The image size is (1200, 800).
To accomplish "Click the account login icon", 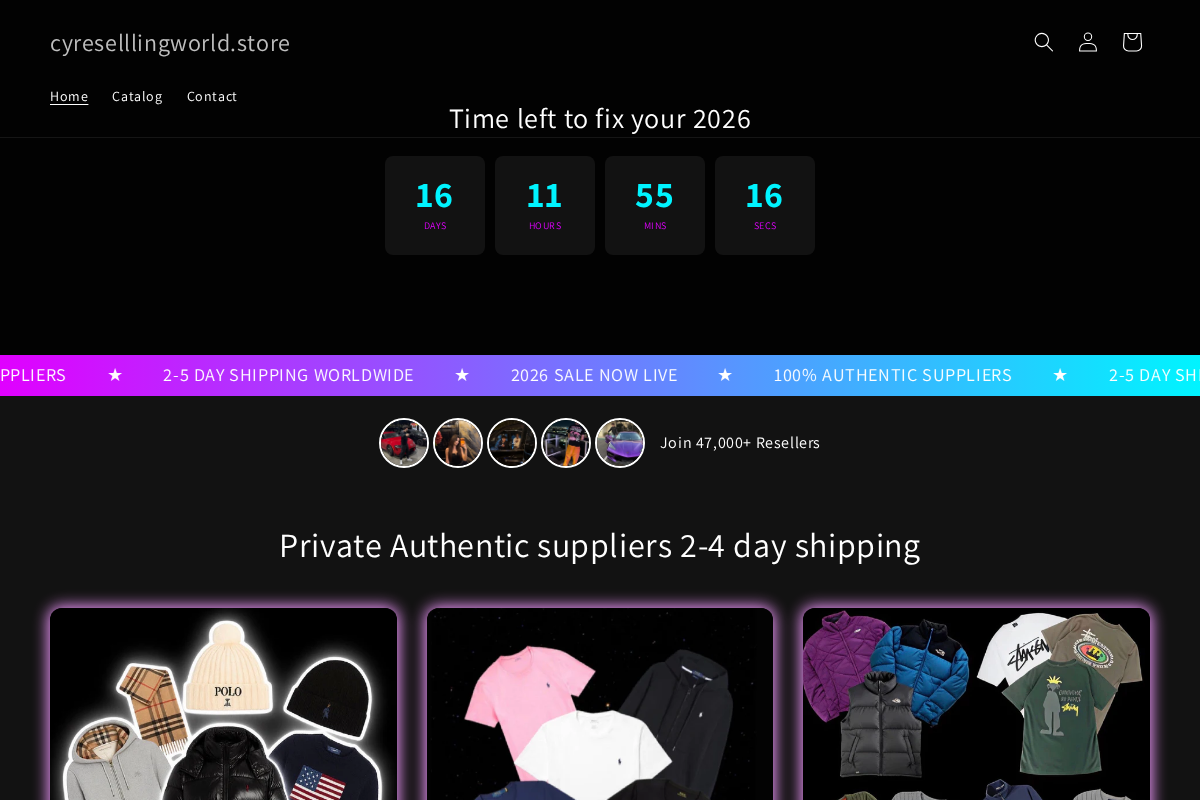I will tap(1087, 42).
